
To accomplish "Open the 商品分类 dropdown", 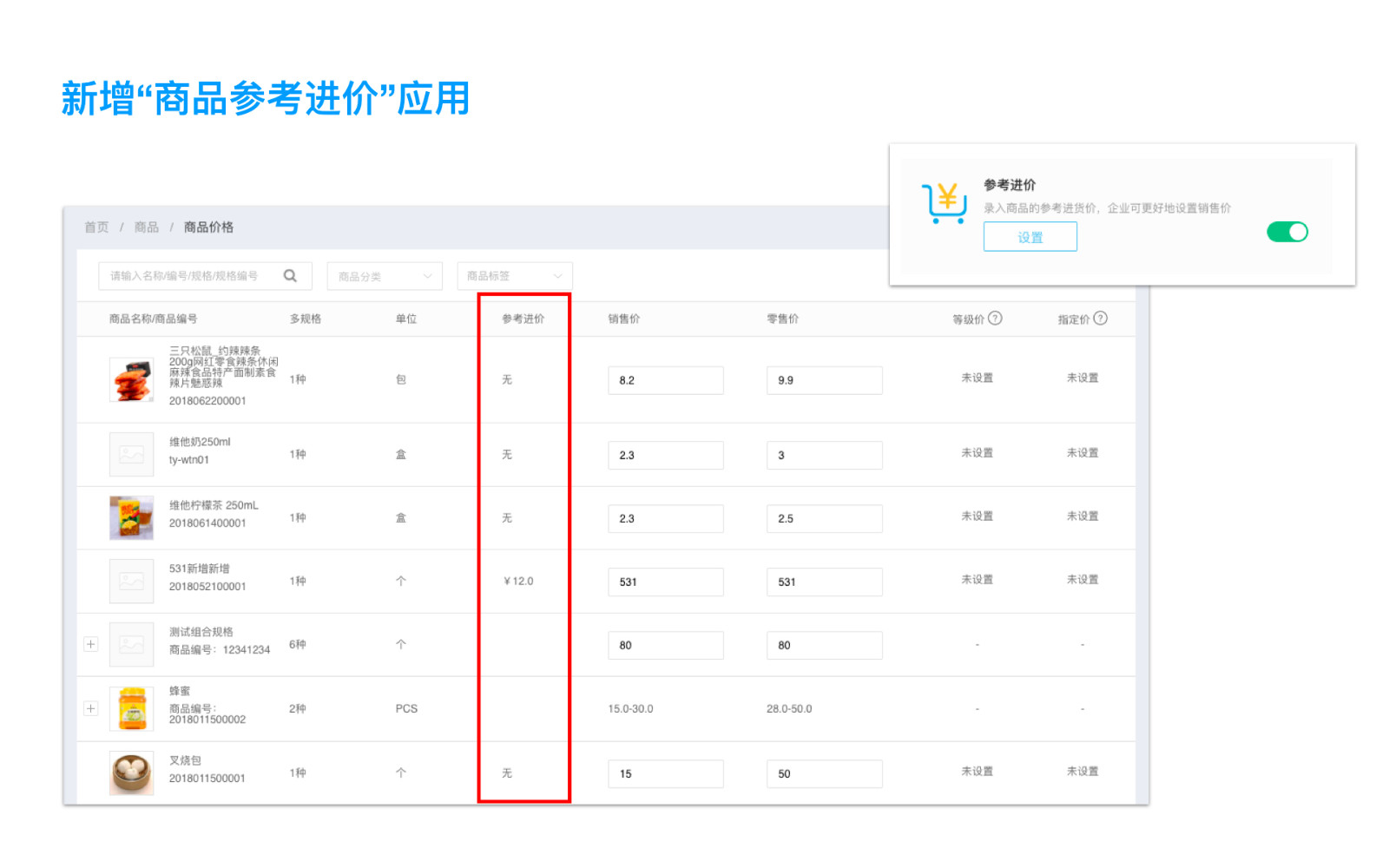I will [385, 276].
